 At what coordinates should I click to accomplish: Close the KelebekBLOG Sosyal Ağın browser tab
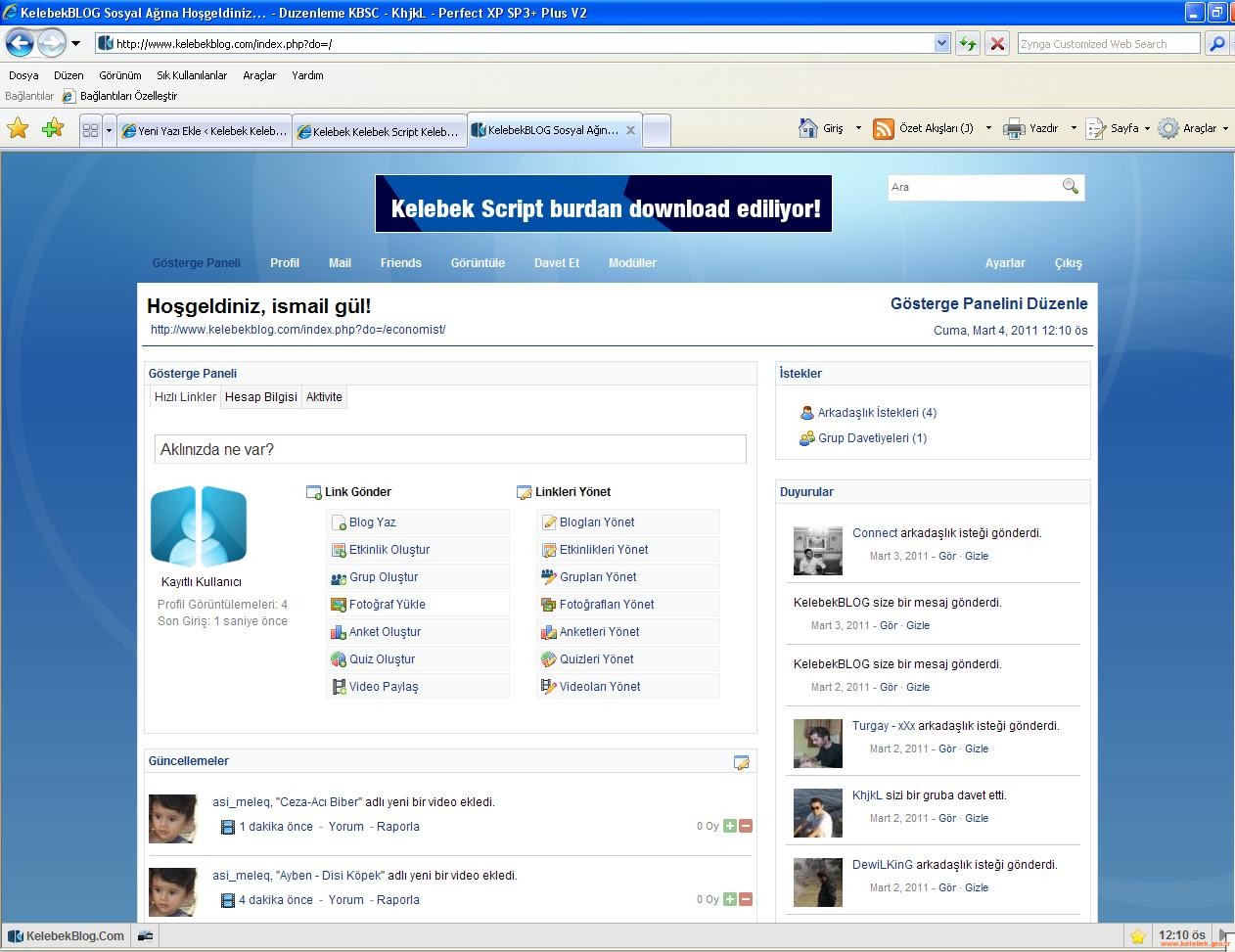[630, 129]
